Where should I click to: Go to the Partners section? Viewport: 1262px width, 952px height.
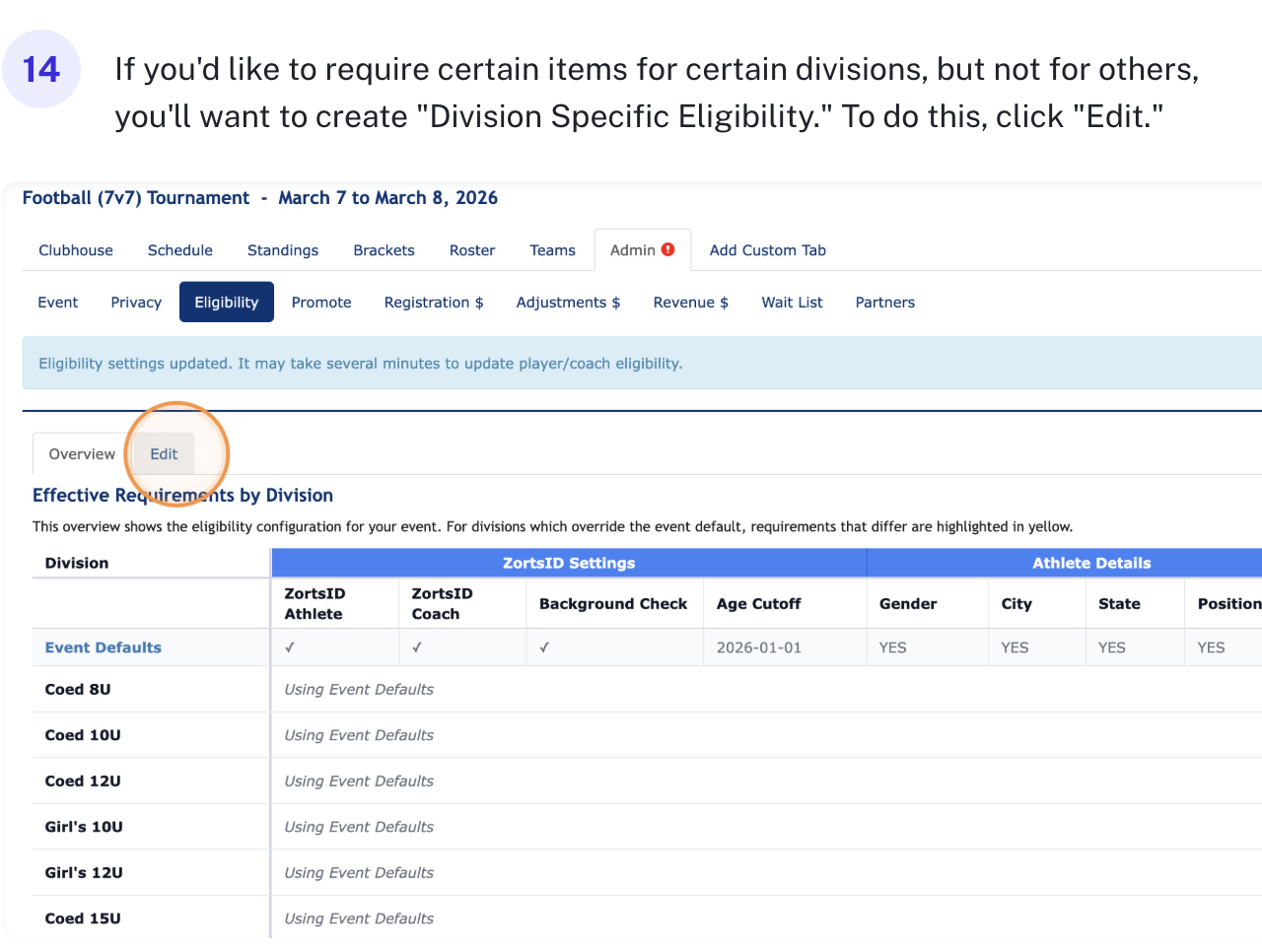coord(884,303)
